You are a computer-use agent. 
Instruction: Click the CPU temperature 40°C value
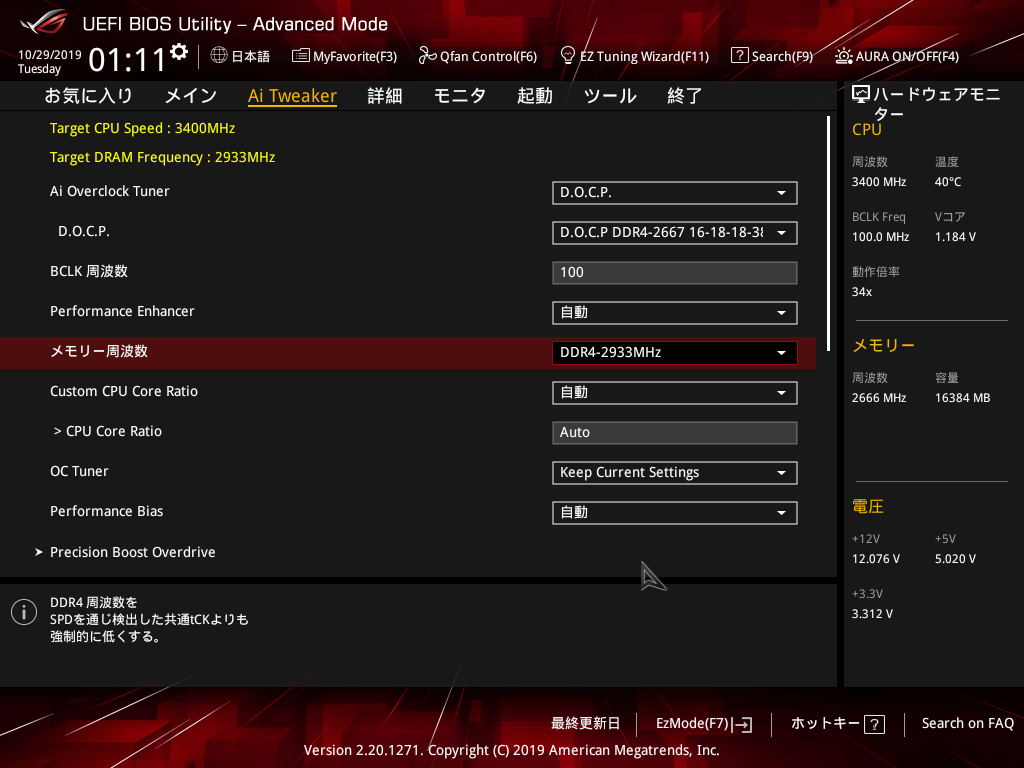click(948, 182)
